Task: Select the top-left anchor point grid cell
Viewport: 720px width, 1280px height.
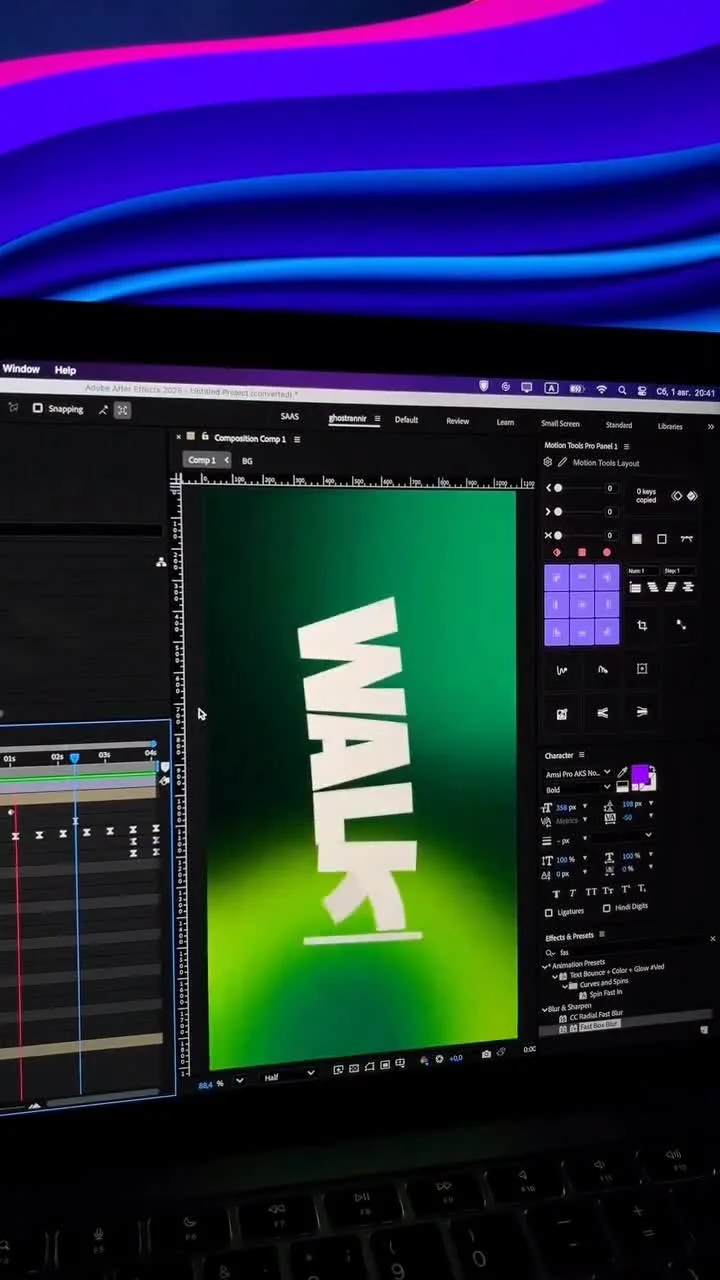Action: click(x=557, y=578)
